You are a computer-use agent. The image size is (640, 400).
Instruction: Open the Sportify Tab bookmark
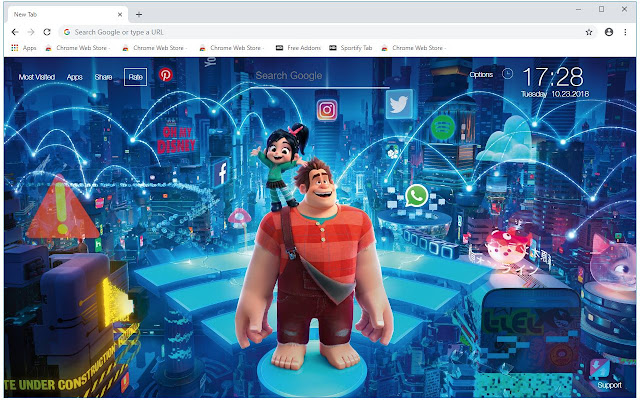(351, 48)
